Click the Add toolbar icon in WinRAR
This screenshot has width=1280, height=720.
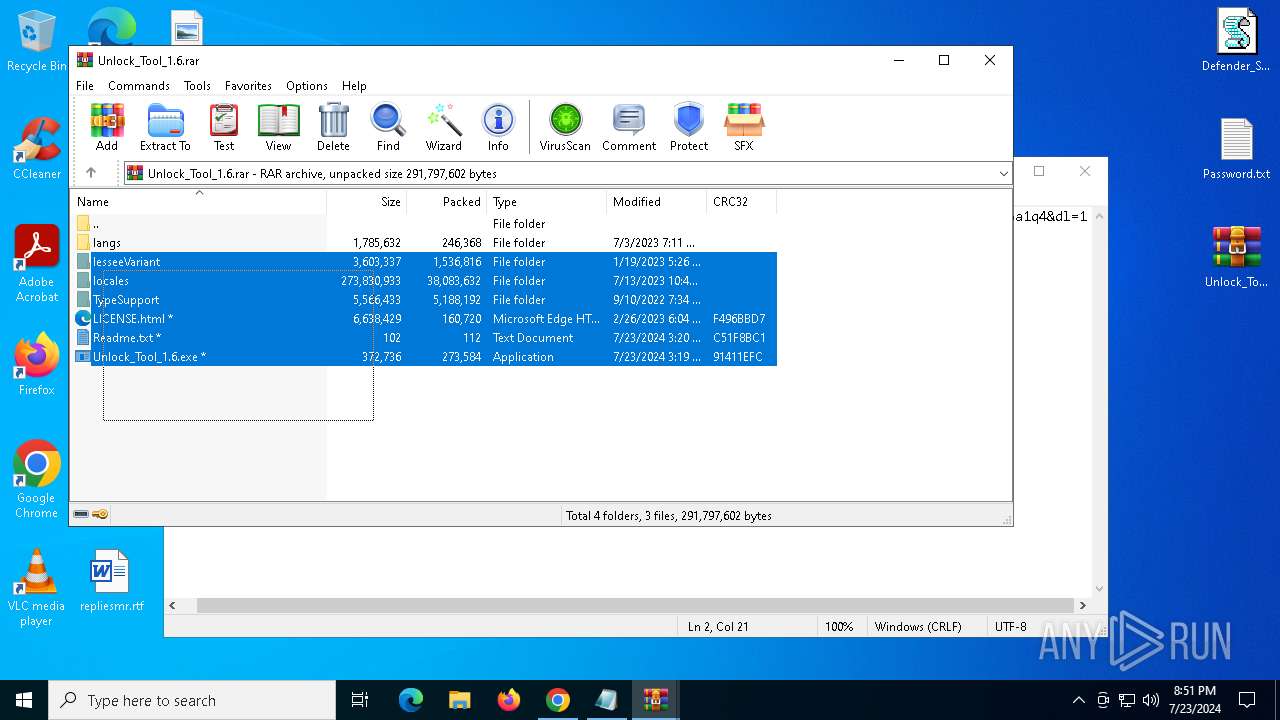click(107, 127)
